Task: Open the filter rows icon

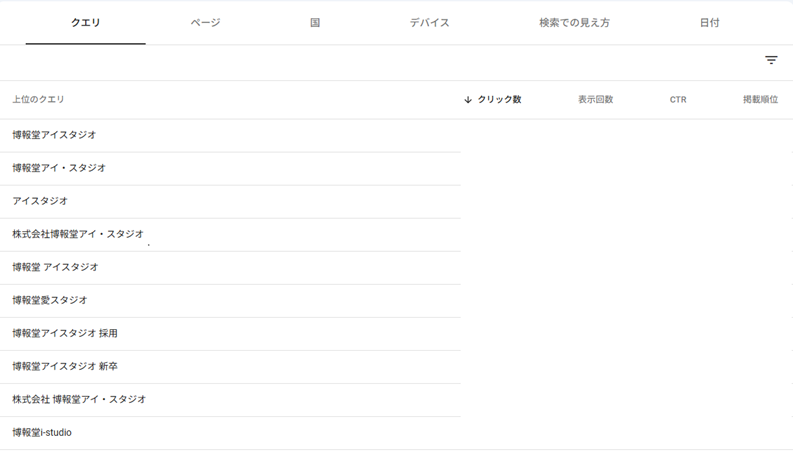Action: pyautogui.click(x=771, y=60)
